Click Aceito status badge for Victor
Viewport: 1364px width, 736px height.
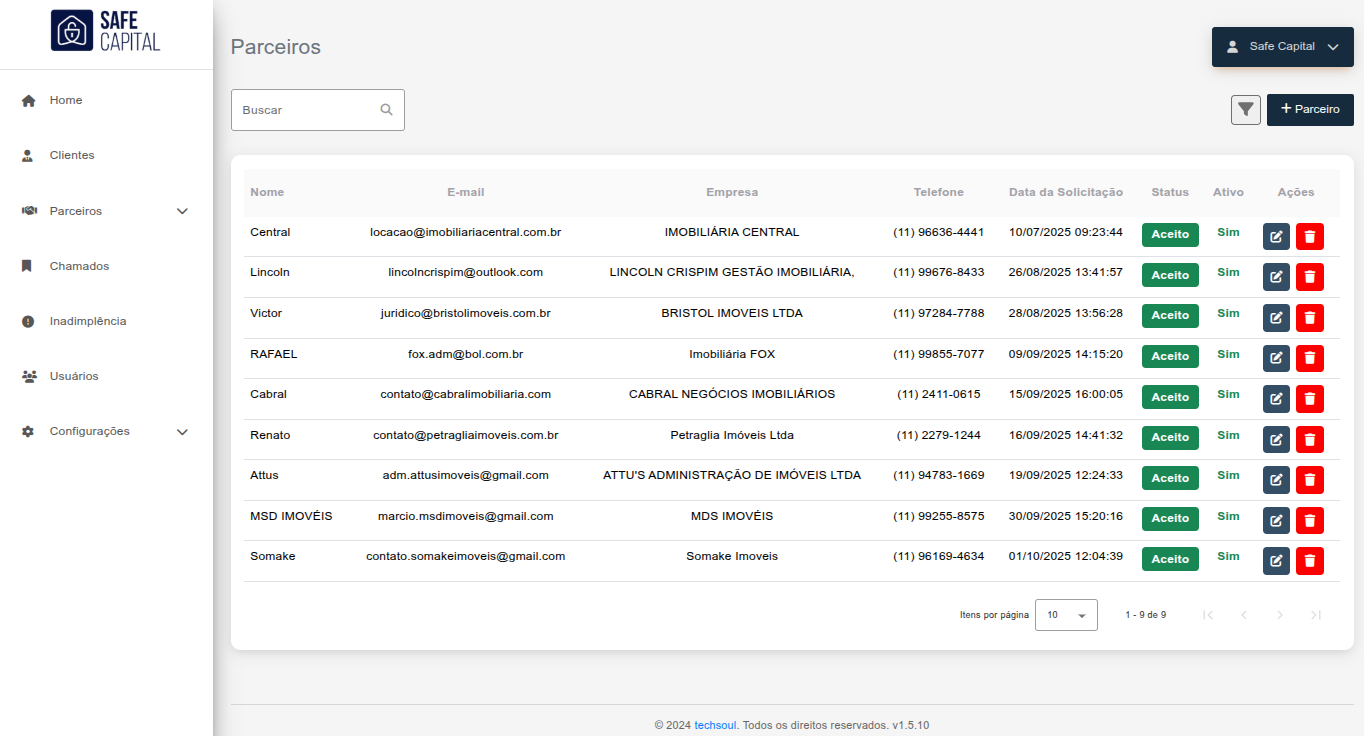tap(1170, 315)
